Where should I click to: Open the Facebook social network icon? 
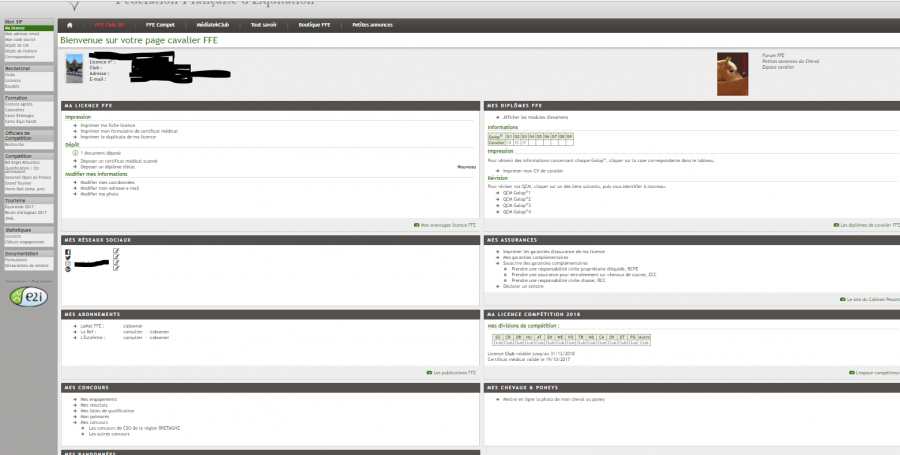pyautogui.click(x=68, y=252)
